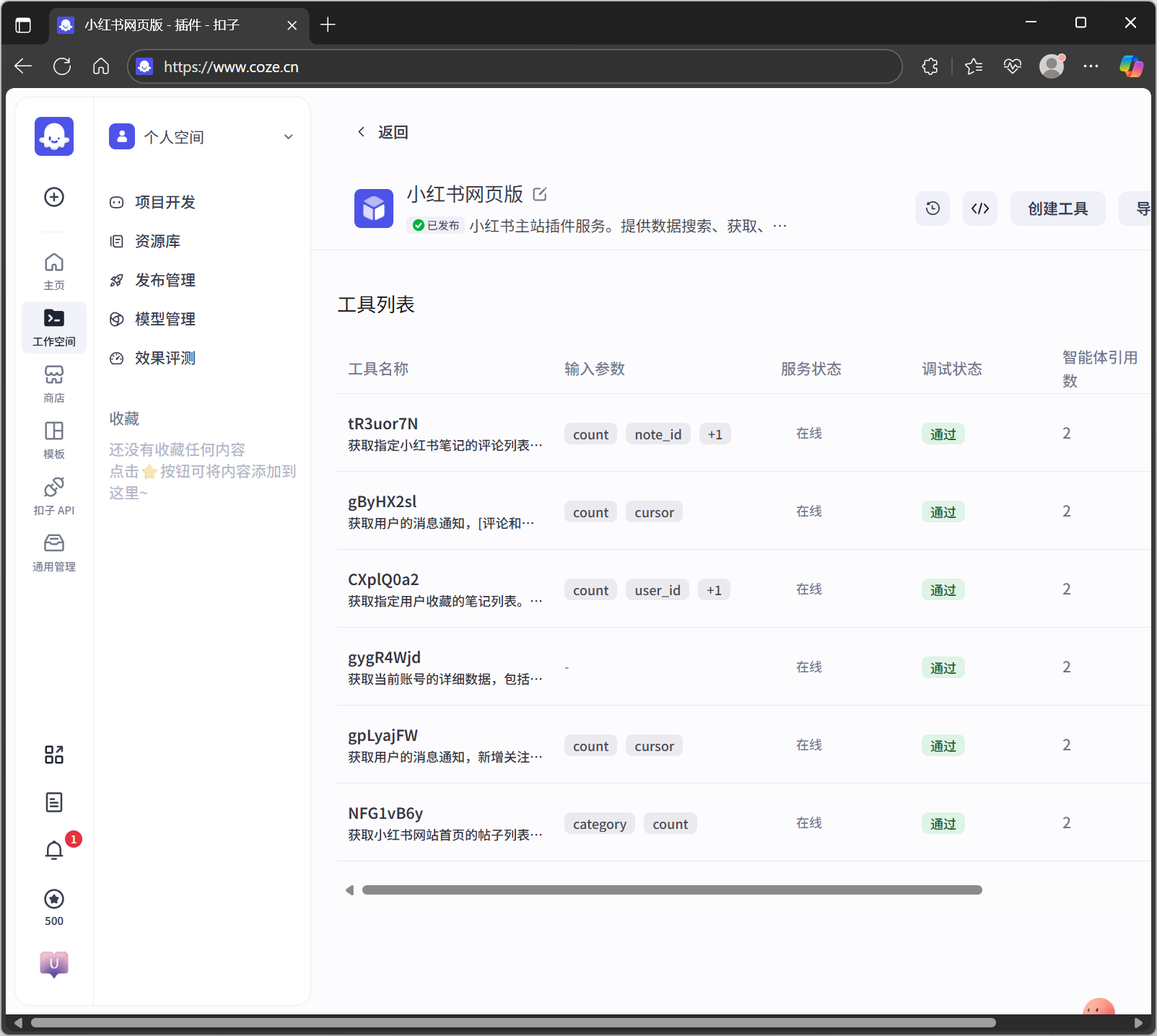Open 商店 store icon
The width and height of the screenshot is (1157, 1036).
click(54, 384)
